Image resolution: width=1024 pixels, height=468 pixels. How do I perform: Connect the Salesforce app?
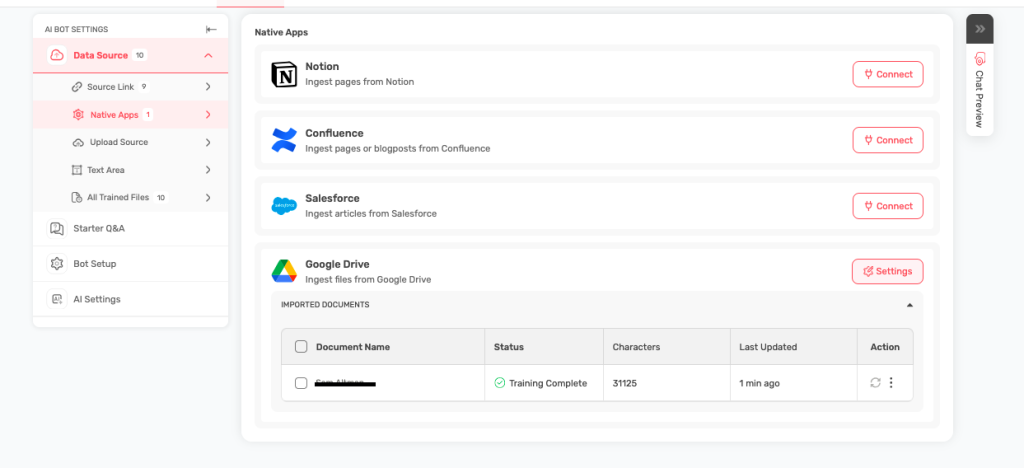[x=888, y=206]
